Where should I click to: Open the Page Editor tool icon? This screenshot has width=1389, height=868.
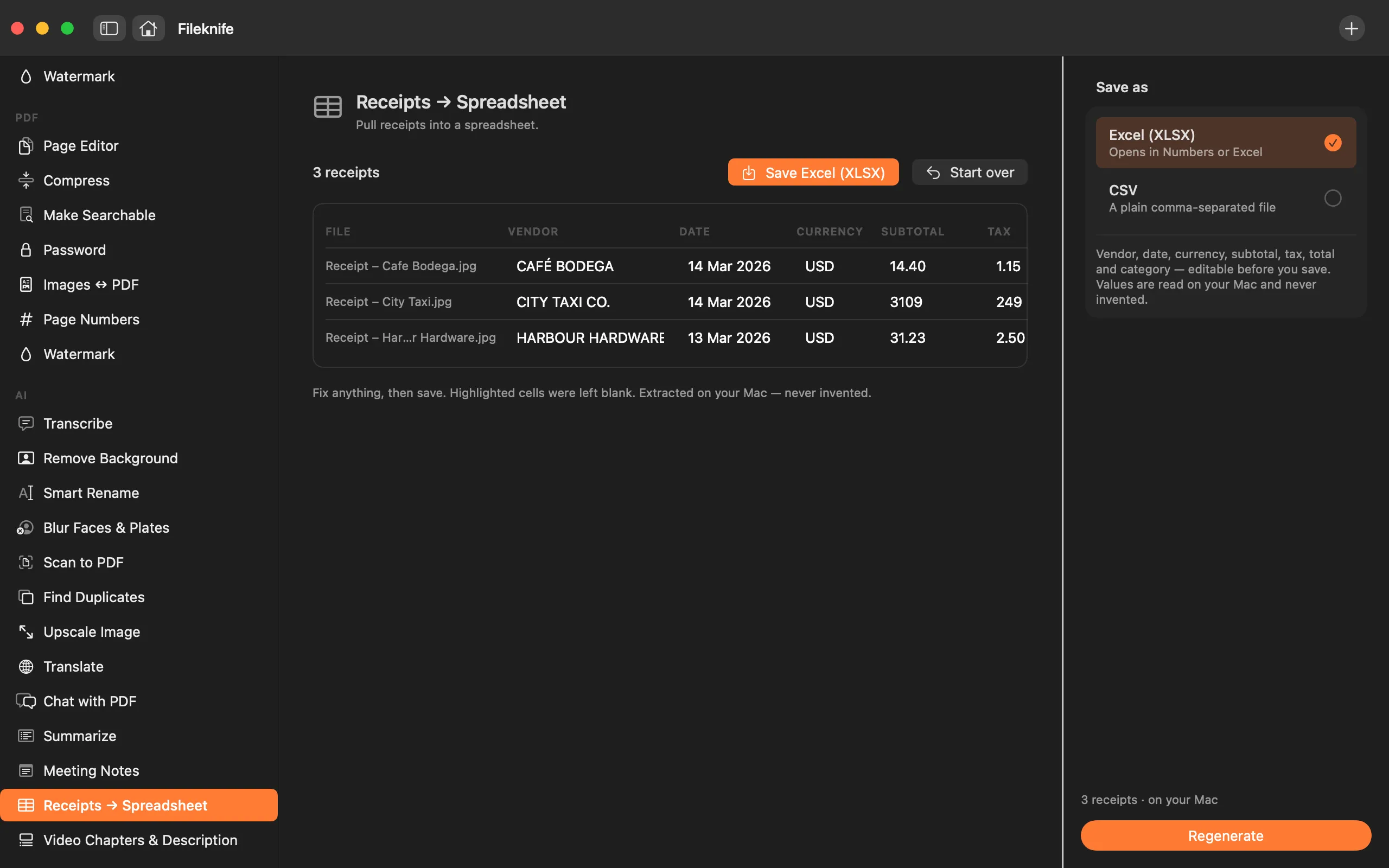(26, 146)
